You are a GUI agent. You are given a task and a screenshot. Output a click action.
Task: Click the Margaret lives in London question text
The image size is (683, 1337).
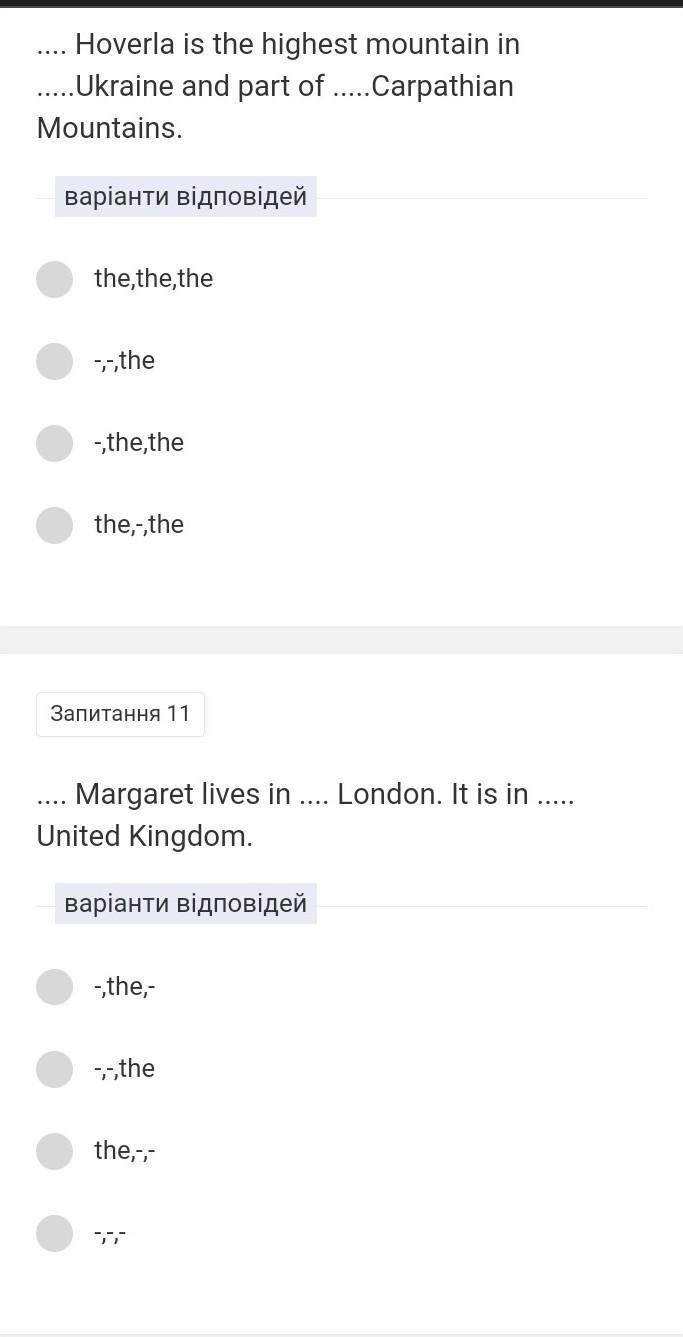pyautogui.click(x=305, y=814)
